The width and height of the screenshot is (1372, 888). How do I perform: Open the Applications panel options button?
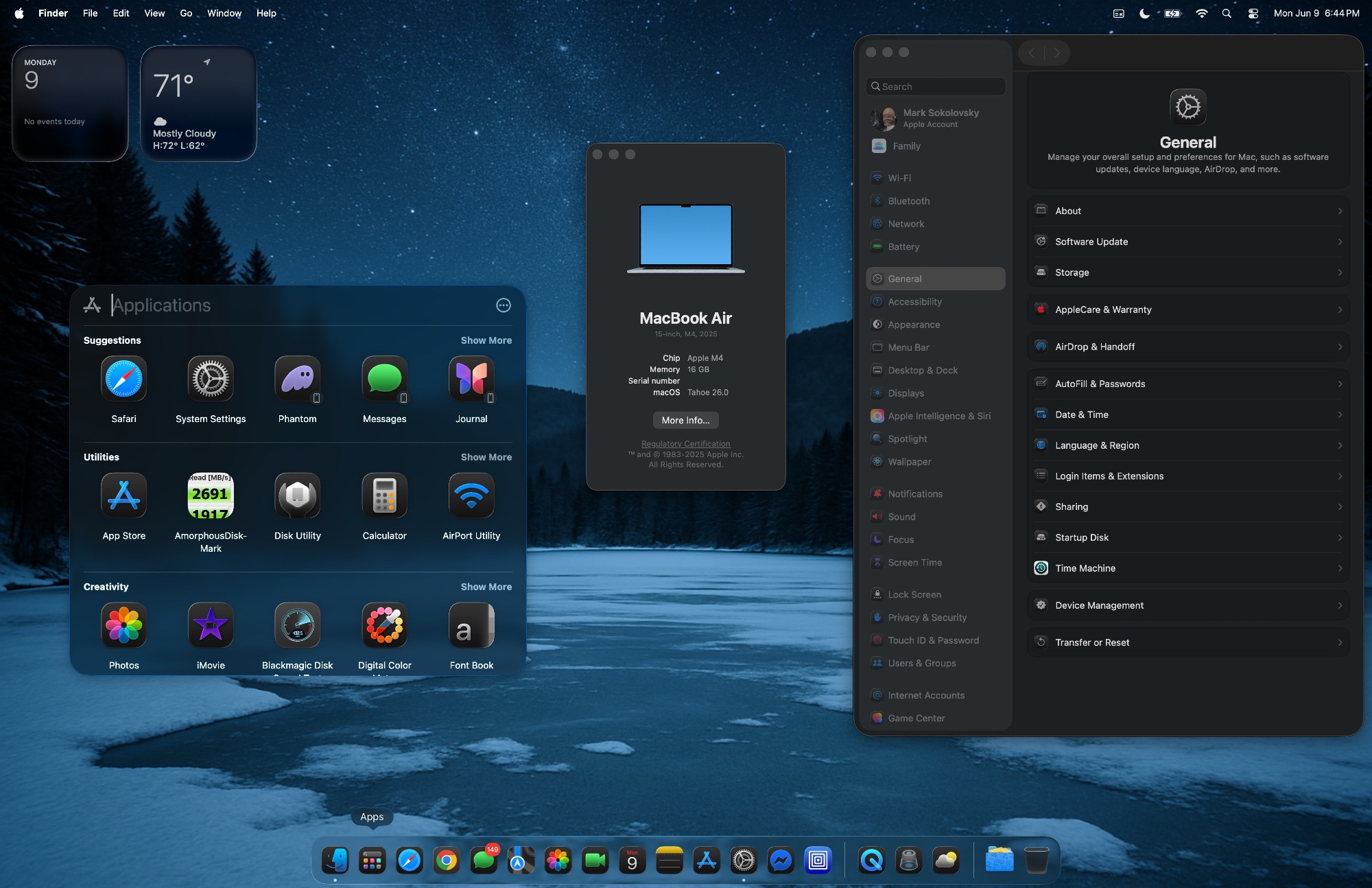coord(504,305)
